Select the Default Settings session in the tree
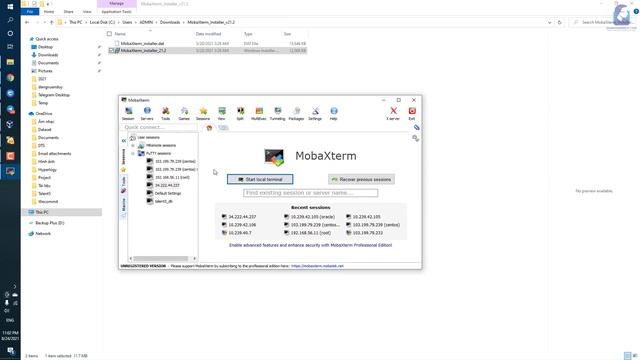 tap(164, 193)
